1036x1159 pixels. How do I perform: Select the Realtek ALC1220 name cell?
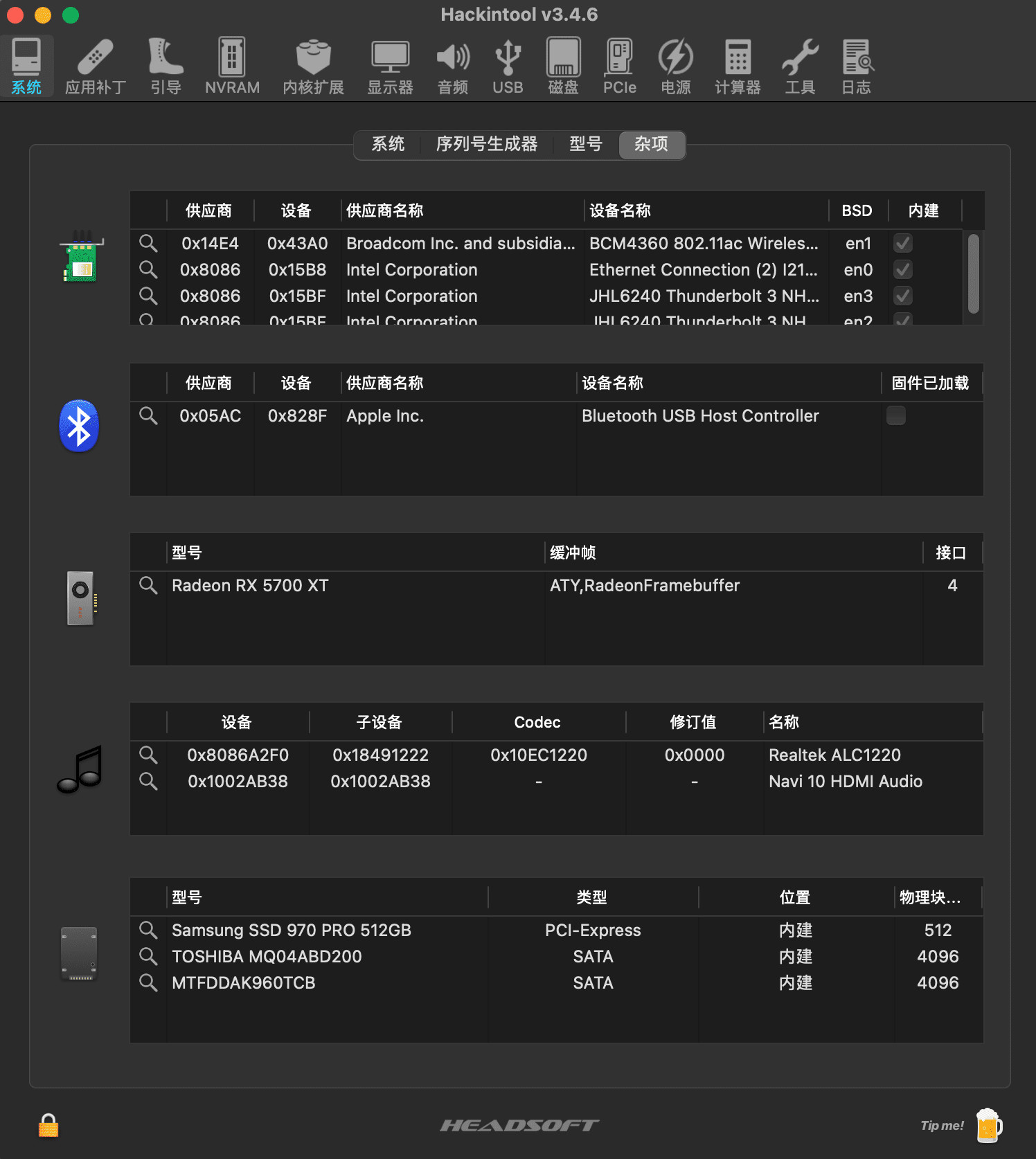(834, 755)
